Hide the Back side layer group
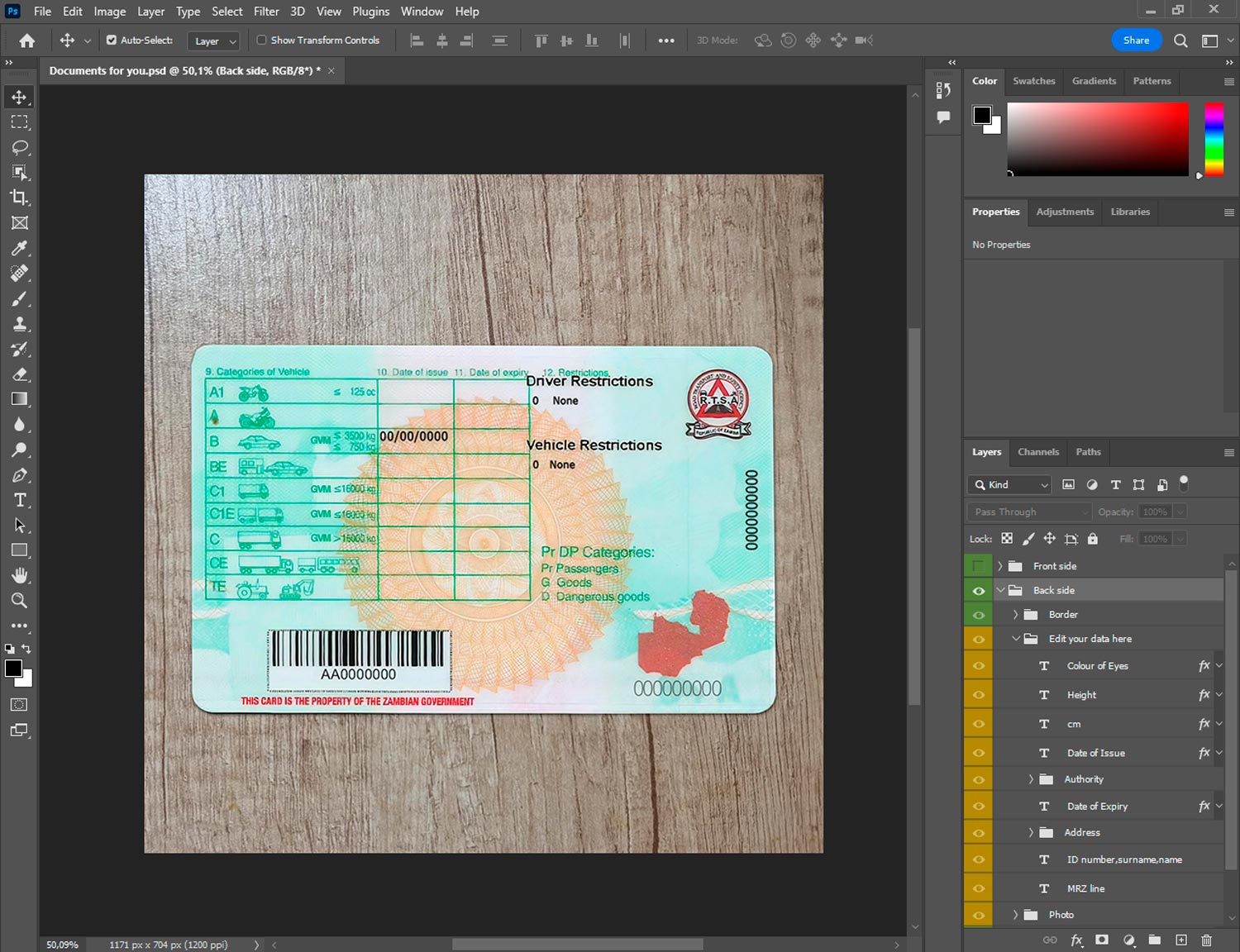Image resolution: width=1240 pixels, height=952 pixels. coord(979,591)
